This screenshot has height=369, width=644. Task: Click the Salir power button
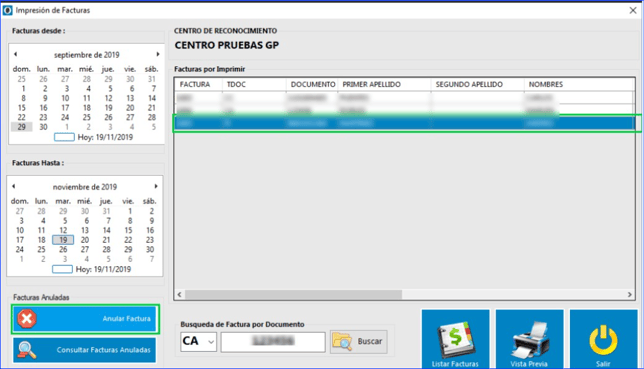point(603,339)
